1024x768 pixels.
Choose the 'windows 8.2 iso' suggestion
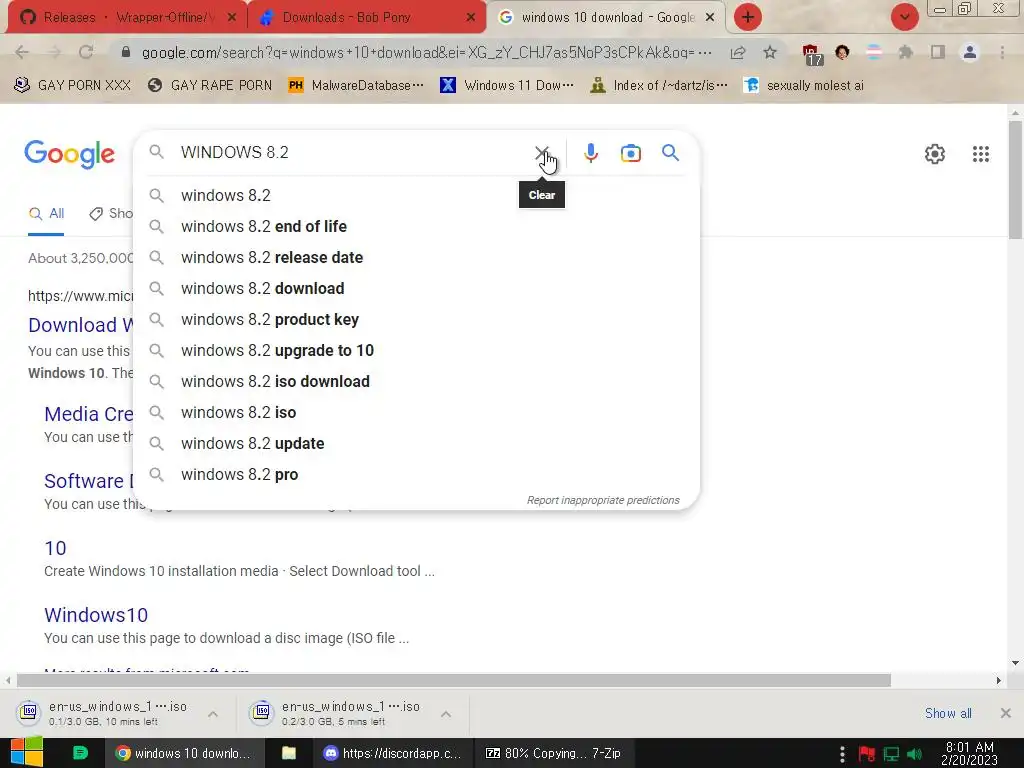point(416,413)
